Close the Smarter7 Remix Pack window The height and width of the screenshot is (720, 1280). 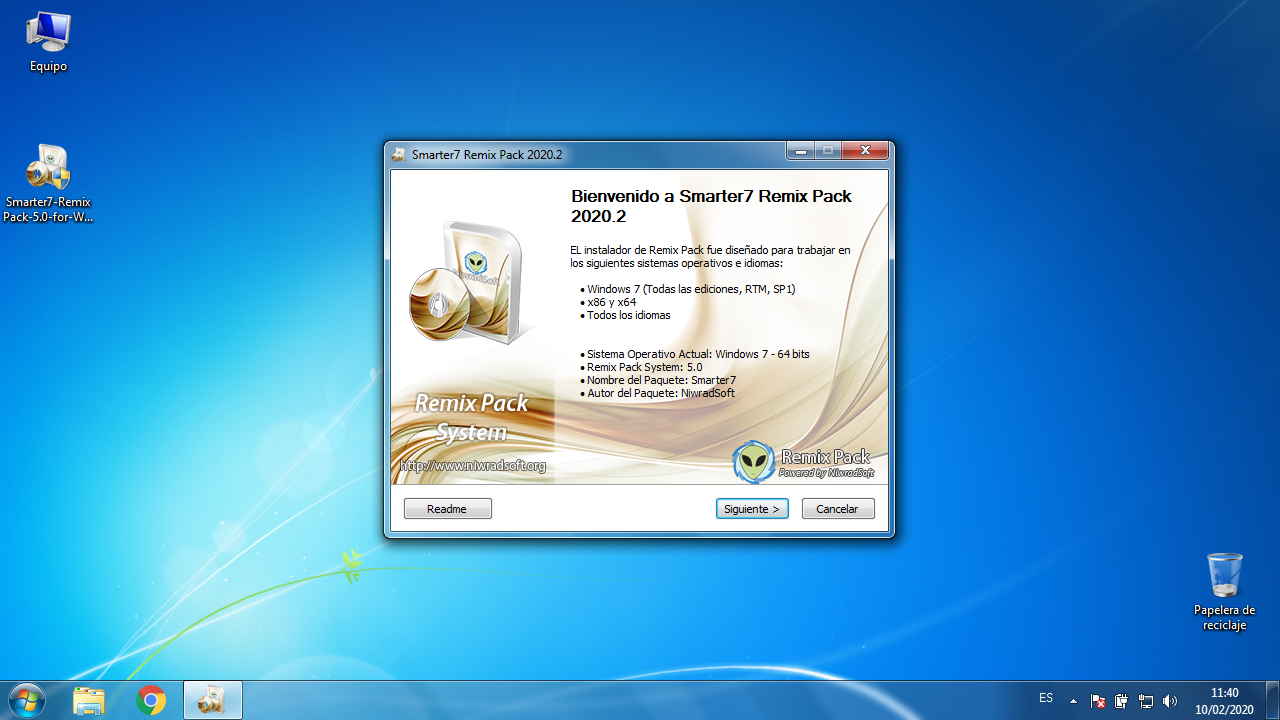[x=865, y=151]
